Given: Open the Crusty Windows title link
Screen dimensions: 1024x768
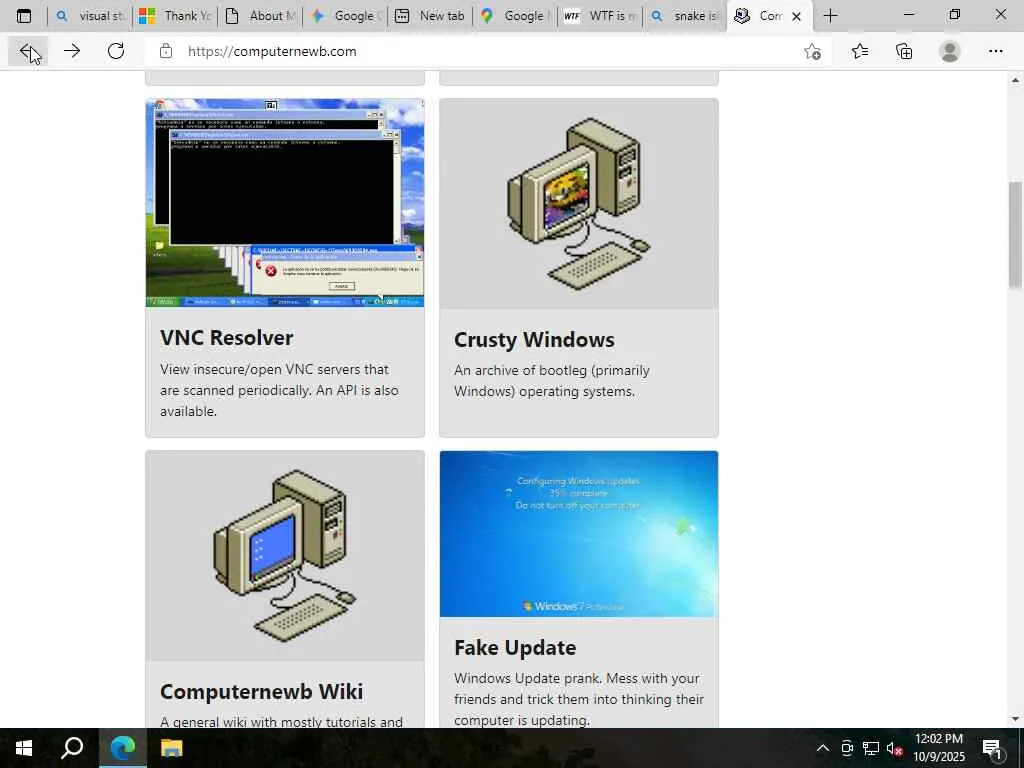Looking at the screenshot, I should (x=534, y=340).
